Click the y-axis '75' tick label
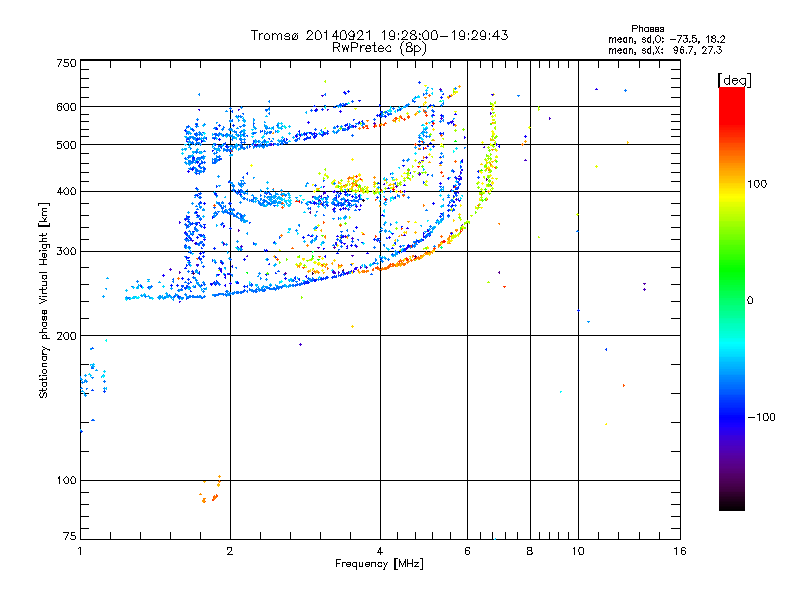The height and width of the screenshot is (600, 800). 70,536
